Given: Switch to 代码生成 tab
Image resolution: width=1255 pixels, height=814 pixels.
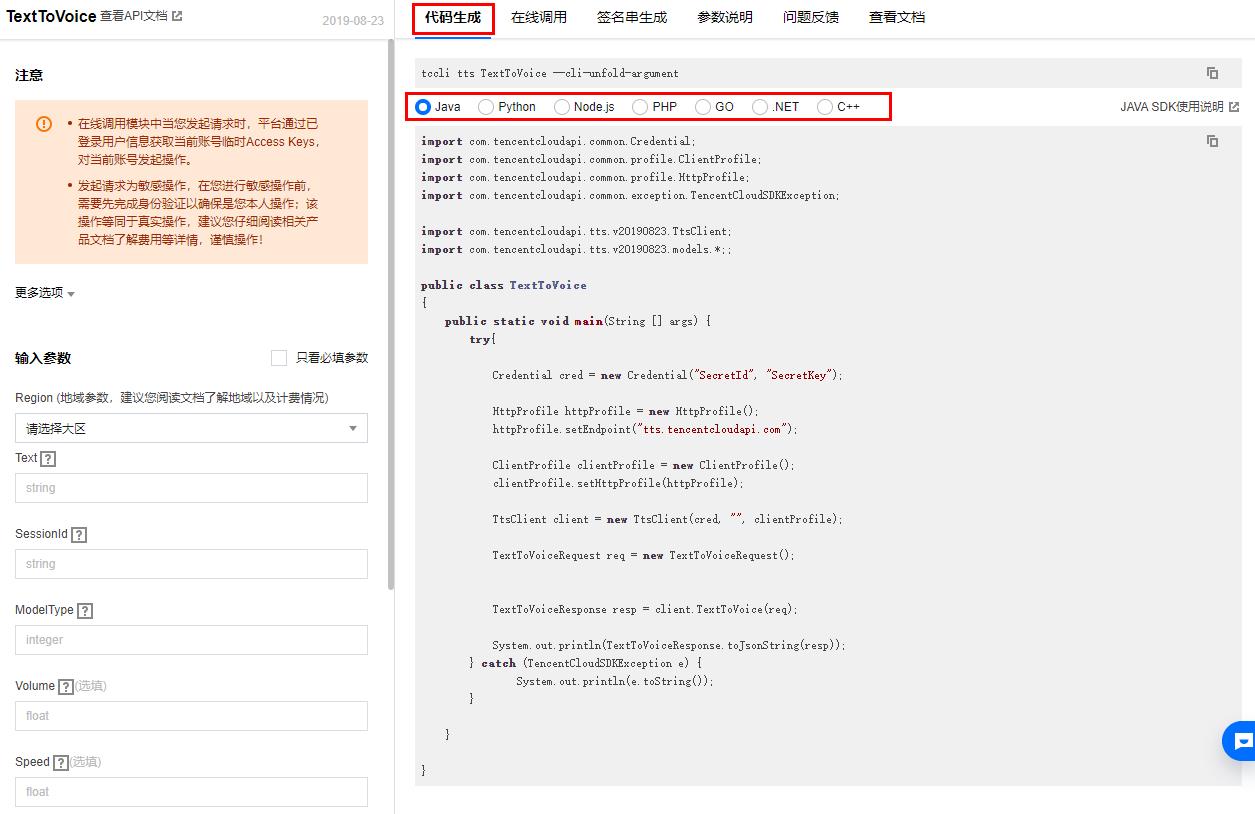Looking at the screenshot, I should click(x=453, y=17).
